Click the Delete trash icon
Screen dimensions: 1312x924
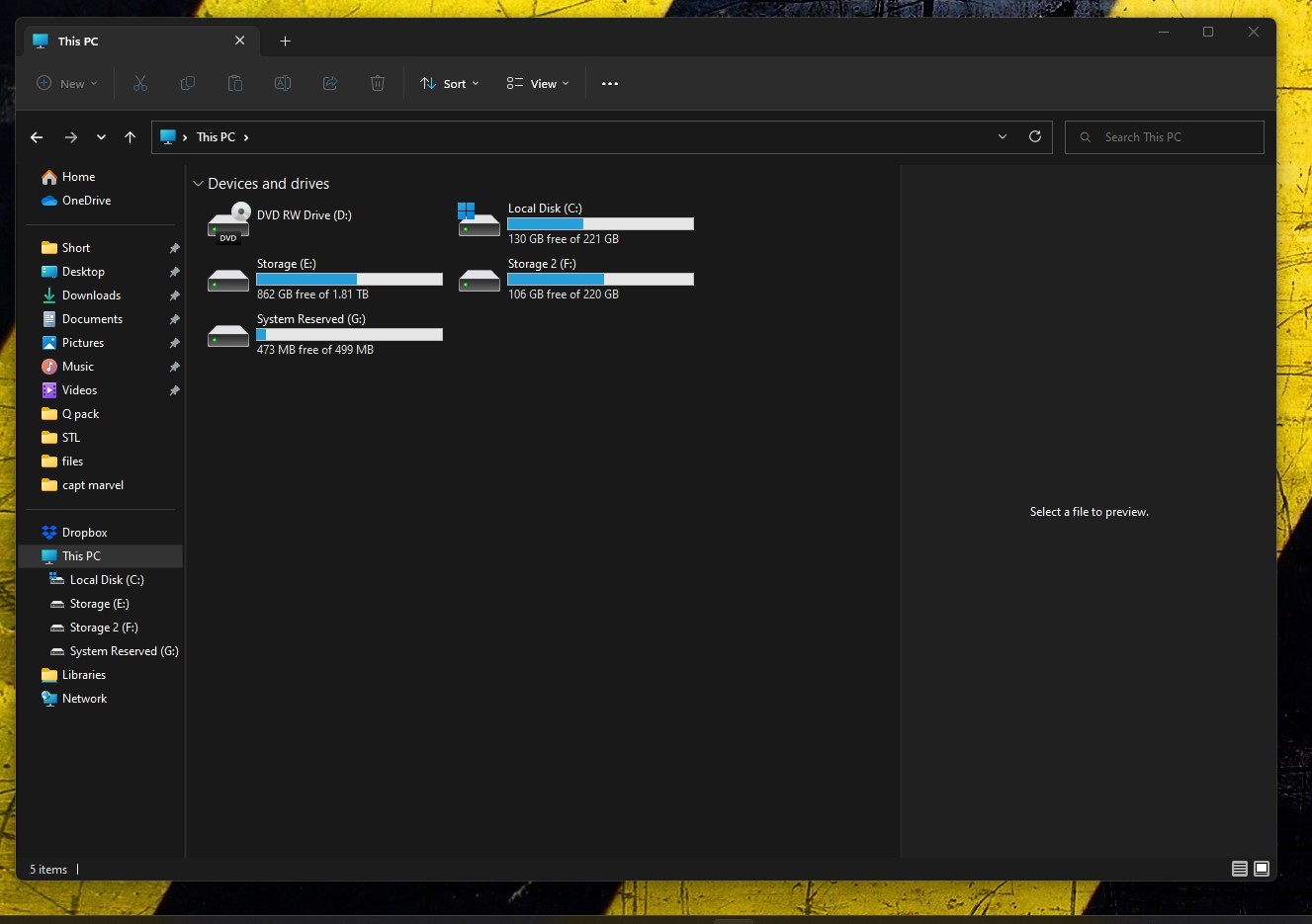pyautogui.click(x=378, y=84)
